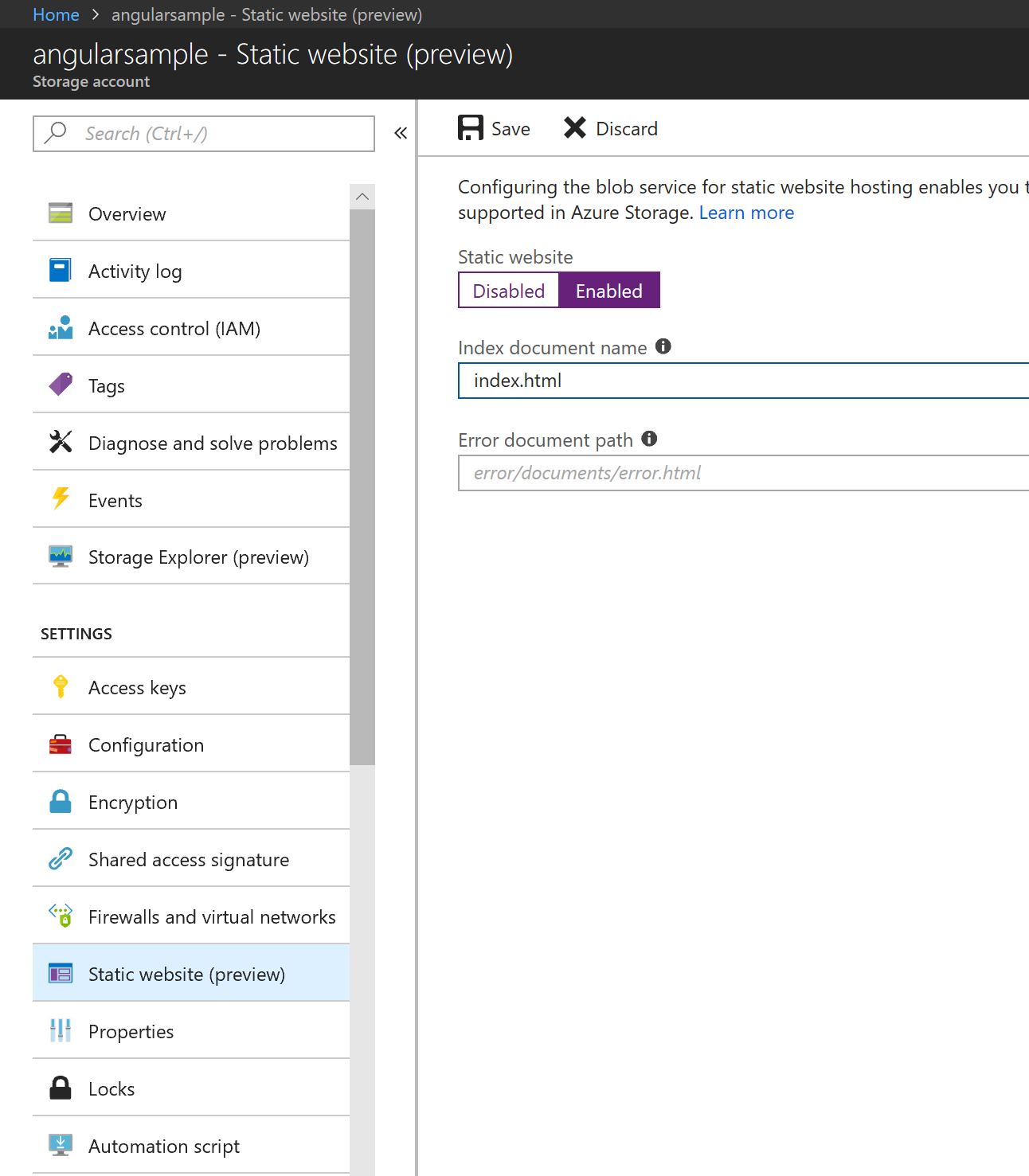
Task: Open Configuration settings
Action: [x=191, y=744]
